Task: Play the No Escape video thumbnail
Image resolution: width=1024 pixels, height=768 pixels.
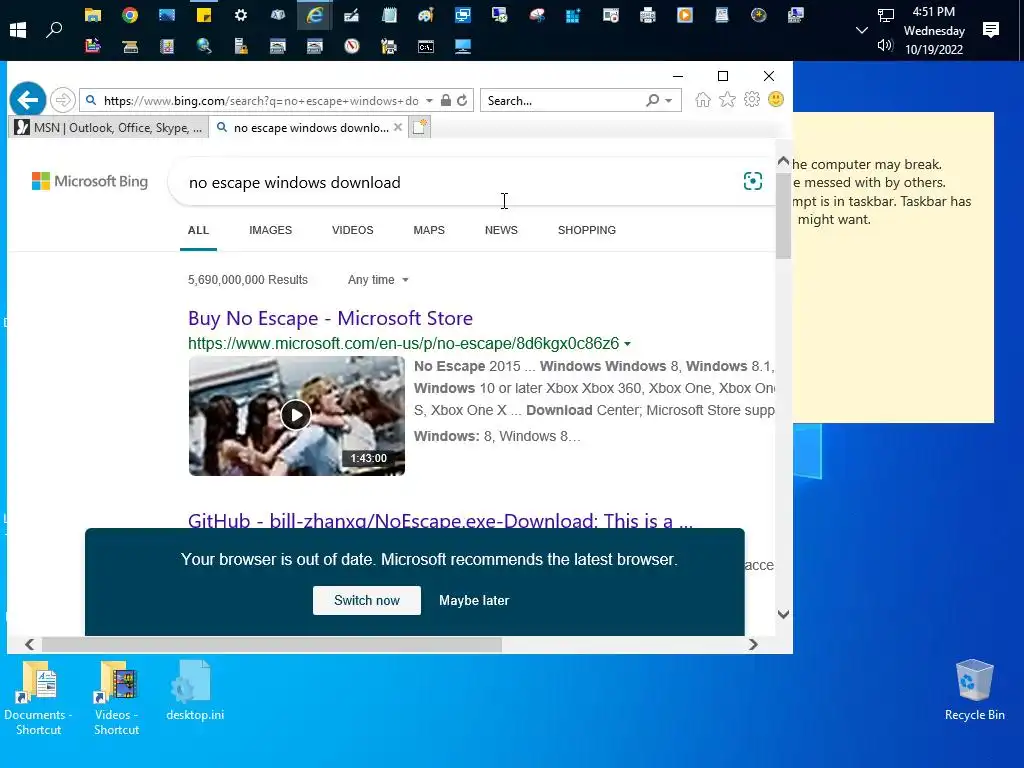Action: [x=296, y=415]
